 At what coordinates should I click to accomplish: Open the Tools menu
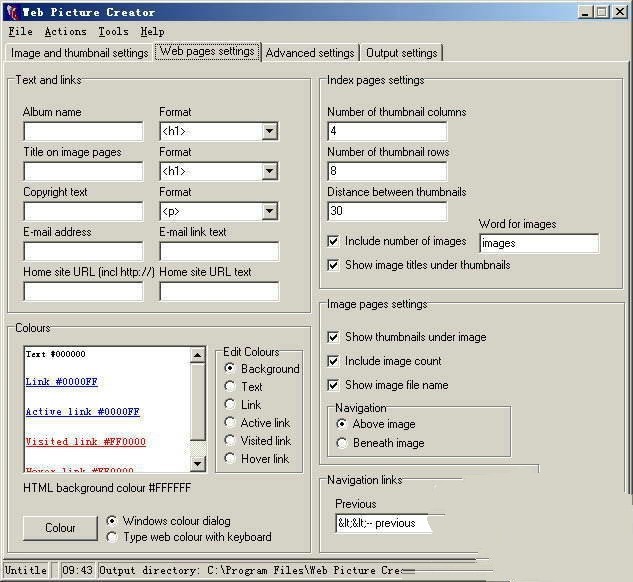(x=113, y=31)
